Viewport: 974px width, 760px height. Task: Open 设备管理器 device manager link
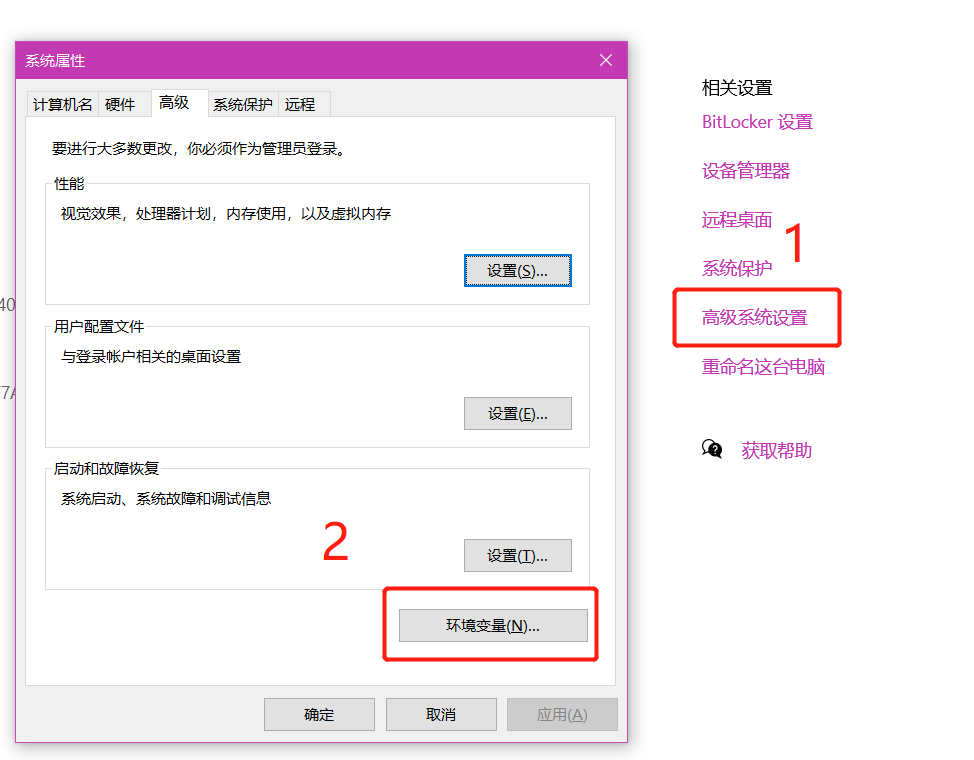(745, 171)
